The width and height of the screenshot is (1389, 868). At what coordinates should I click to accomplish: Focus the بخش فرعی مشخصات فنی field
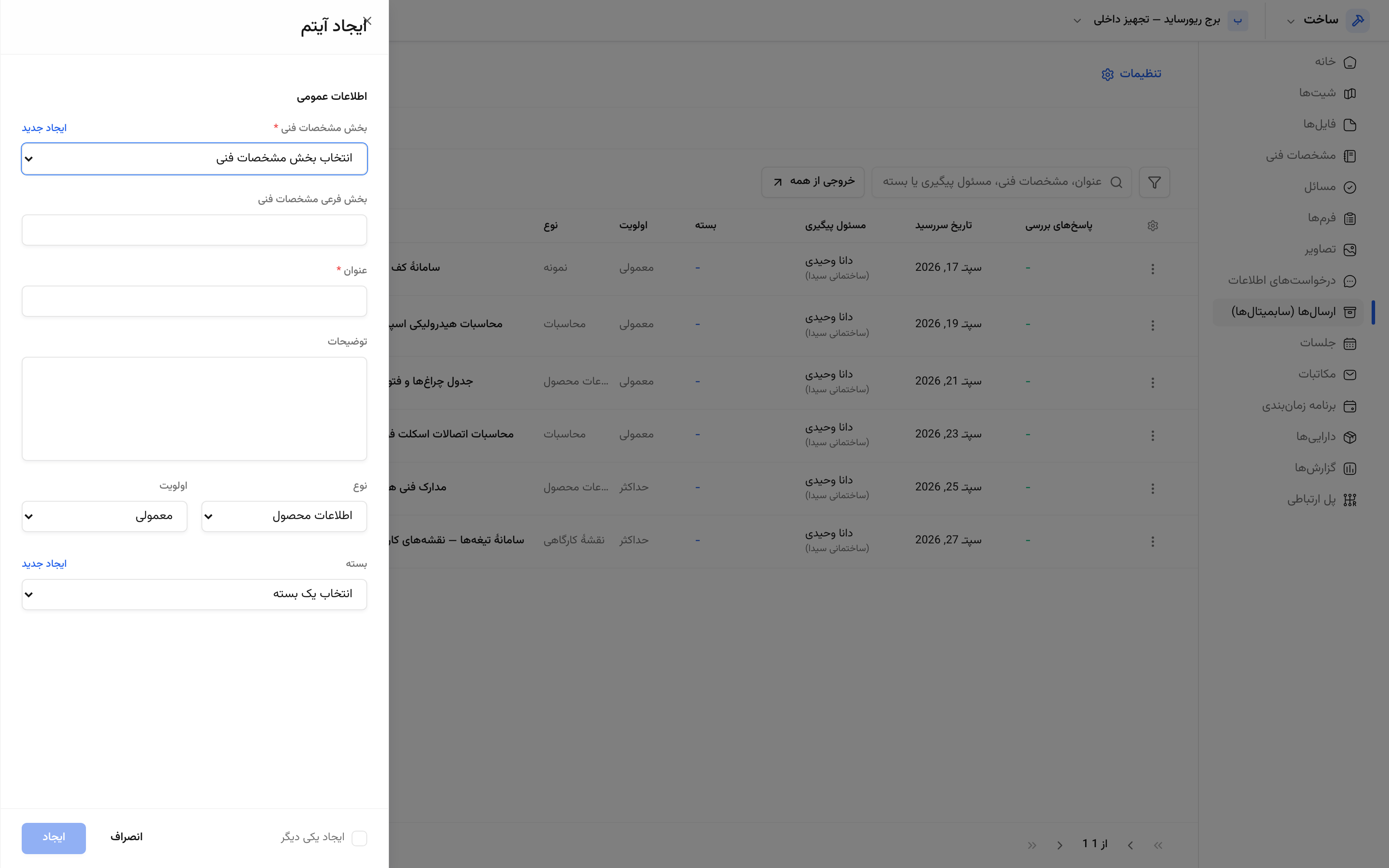click(194, 230)
